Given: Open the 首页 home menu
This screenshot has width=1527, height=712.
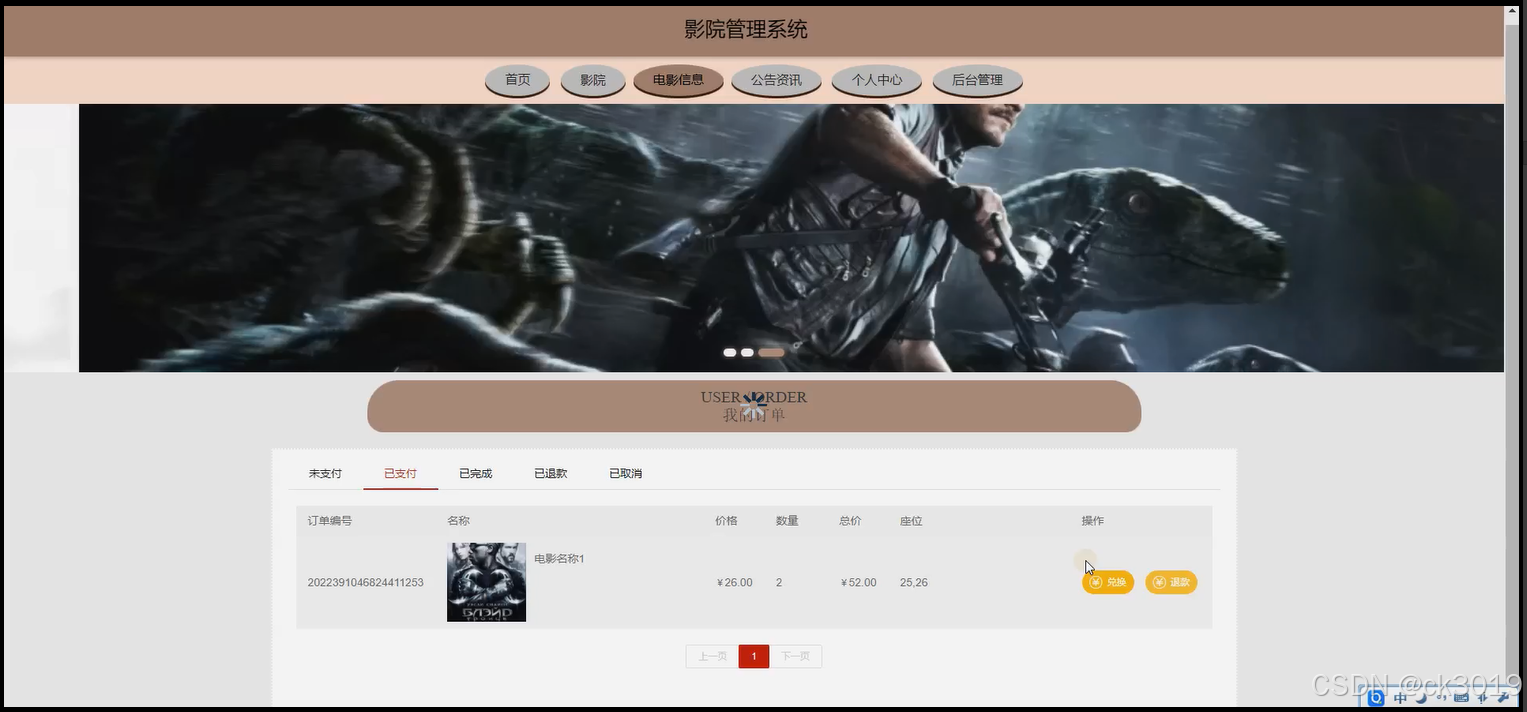Looking at the screenshot, I should [517, 80].
